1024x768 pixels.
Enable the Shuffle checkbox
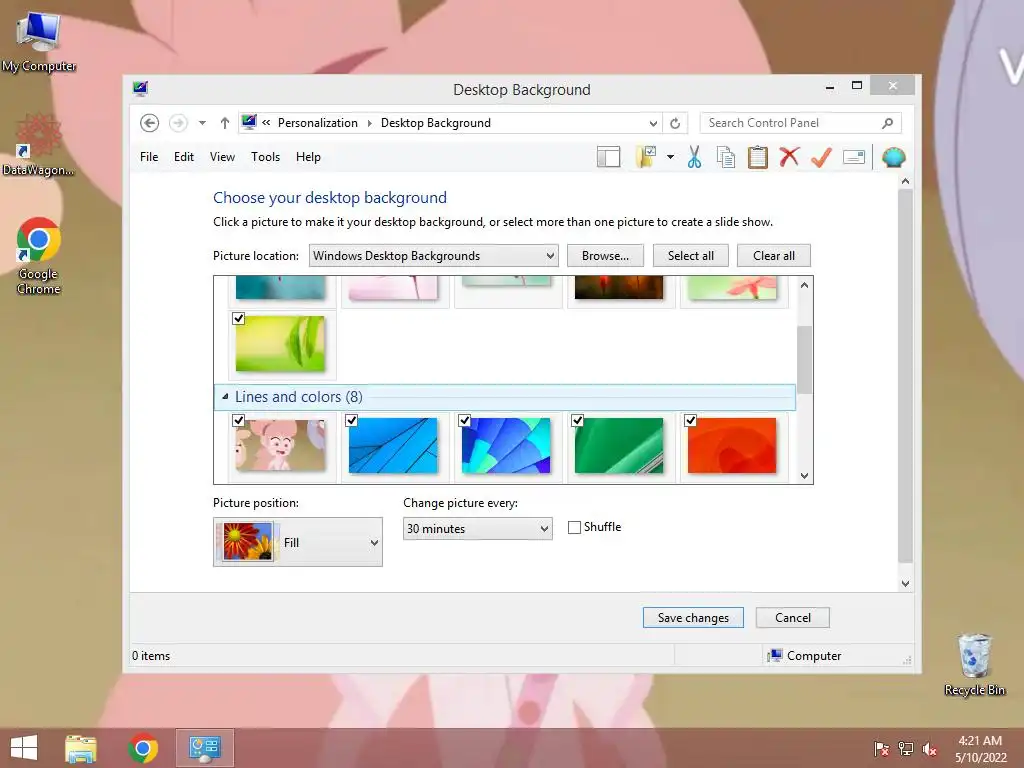click(575, 528)
